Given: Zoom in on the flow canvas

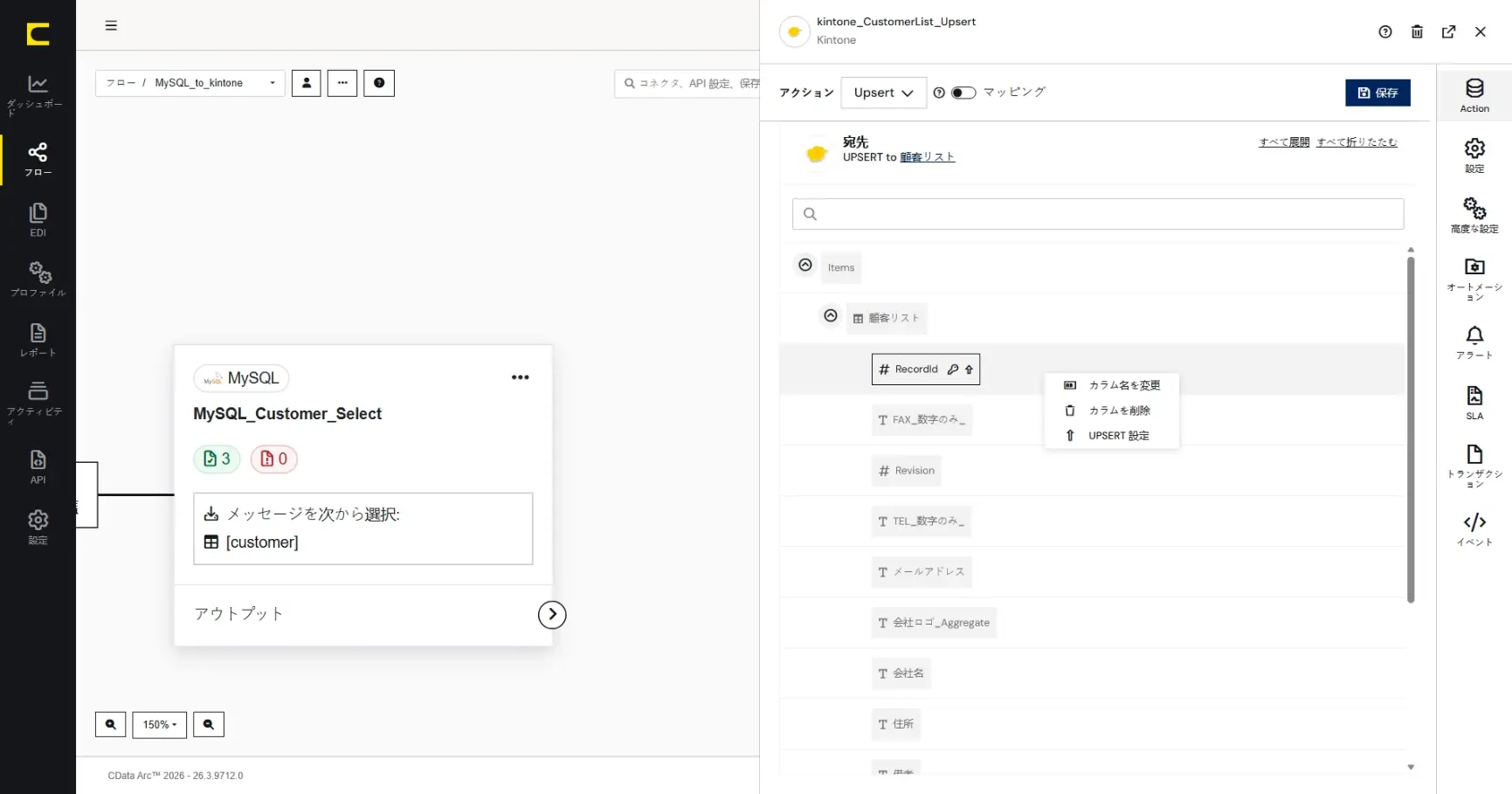Looking at the screenshot, I should 110,724.
